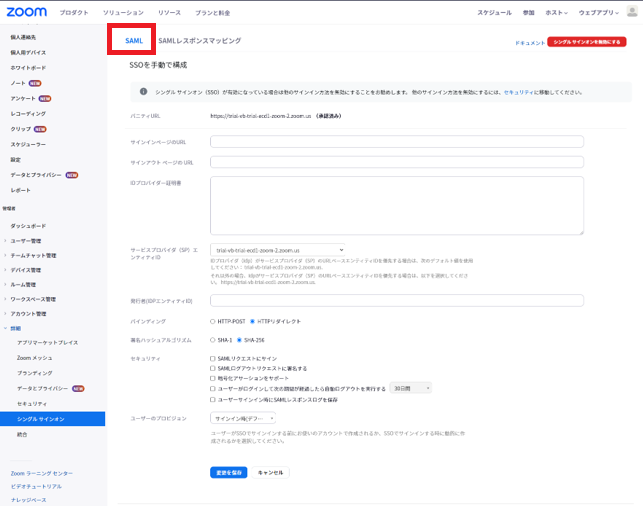
Task: Select the SAML tab
Action: (x=134, y=41)
